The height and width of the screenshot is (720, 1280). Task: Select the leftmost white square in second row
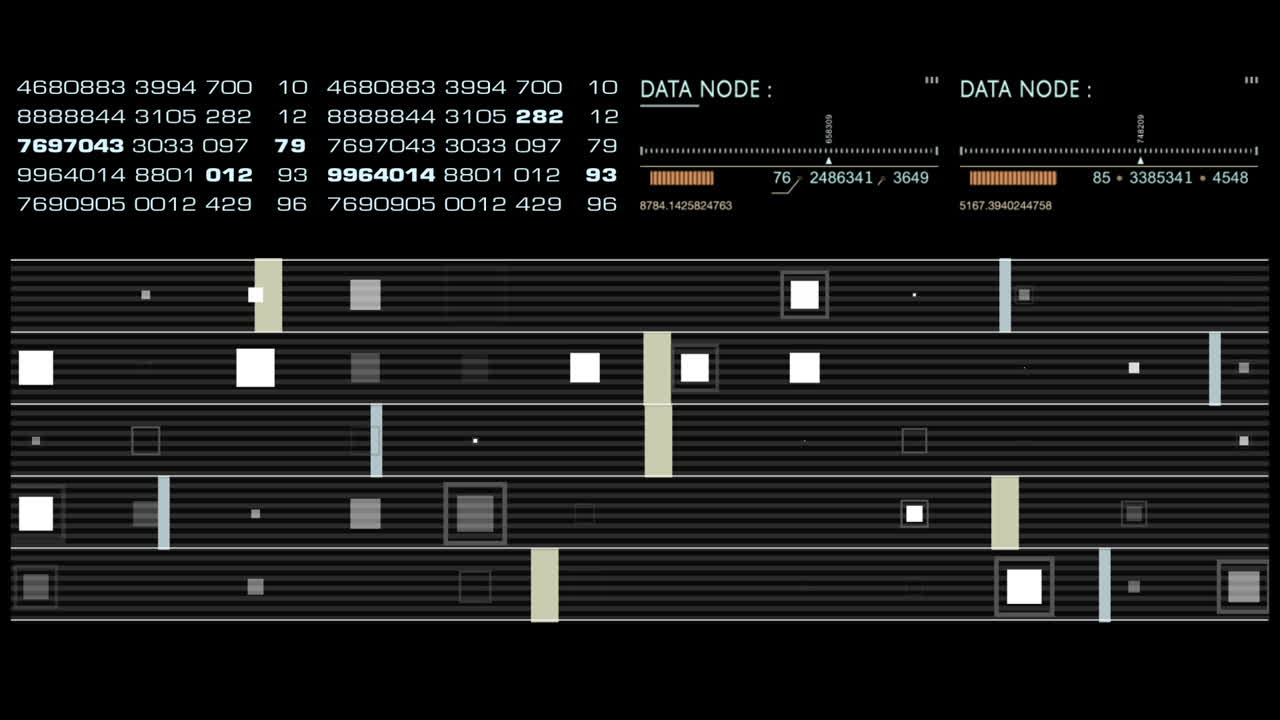pyautogui.click(x=36, y=368)
